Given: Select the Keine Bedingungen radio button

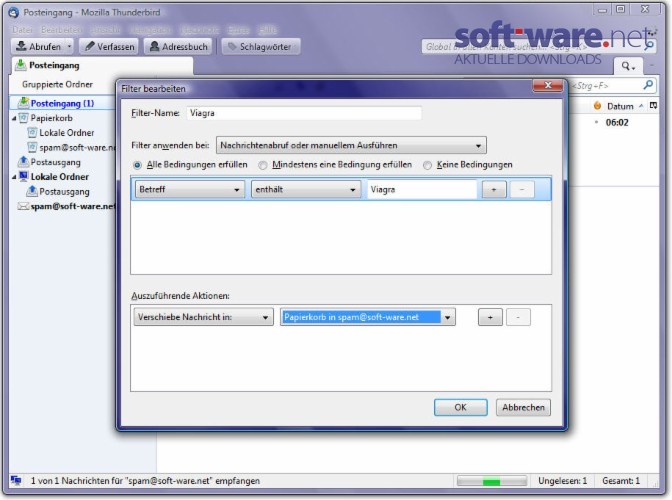Looking at the screenshot, I should [x=427, y=165].
